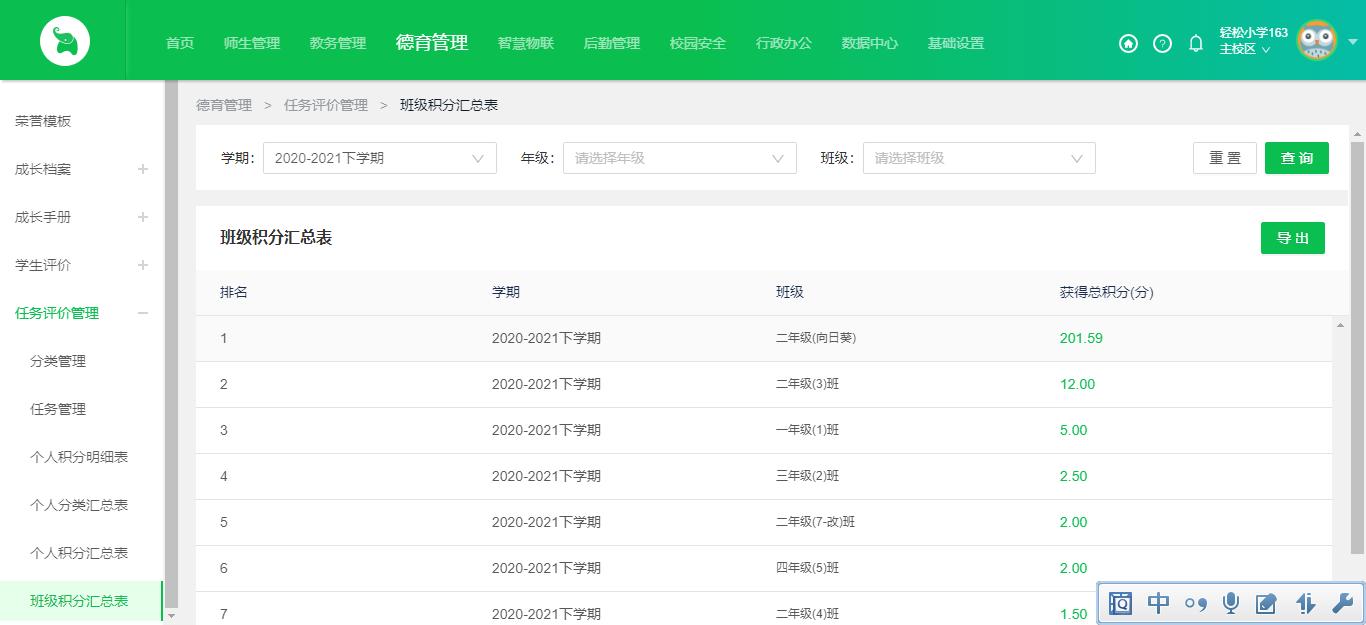Open the 学期 semester dropdown
The image size is (1366, 625).
pyautogui.click(x=380, y=157)
